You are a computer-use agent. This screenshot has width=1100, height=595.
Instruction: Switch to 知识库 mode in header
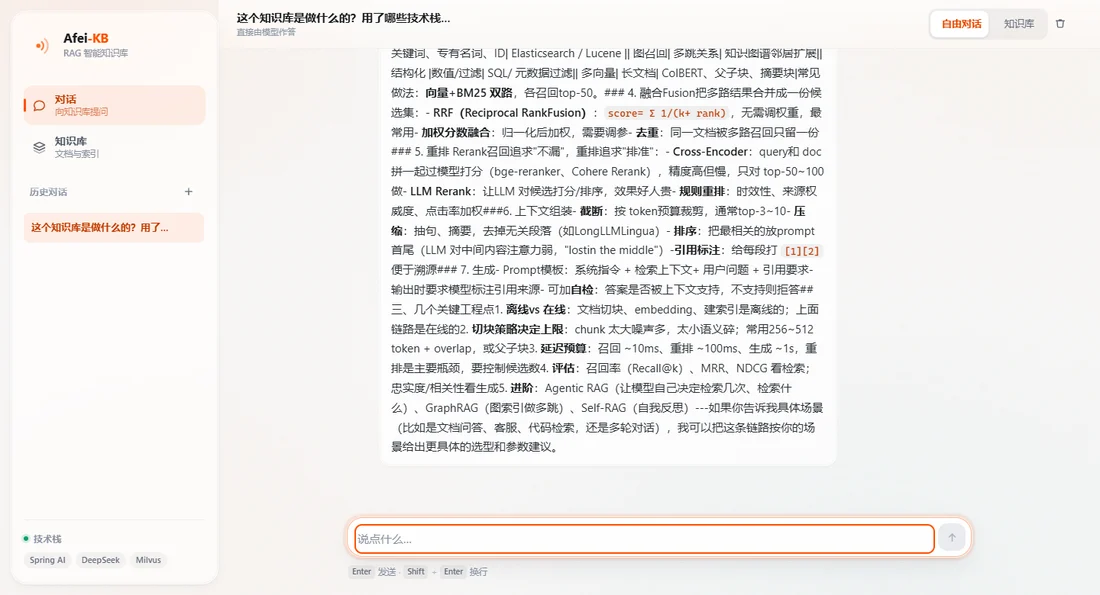tap(1019, 24)
